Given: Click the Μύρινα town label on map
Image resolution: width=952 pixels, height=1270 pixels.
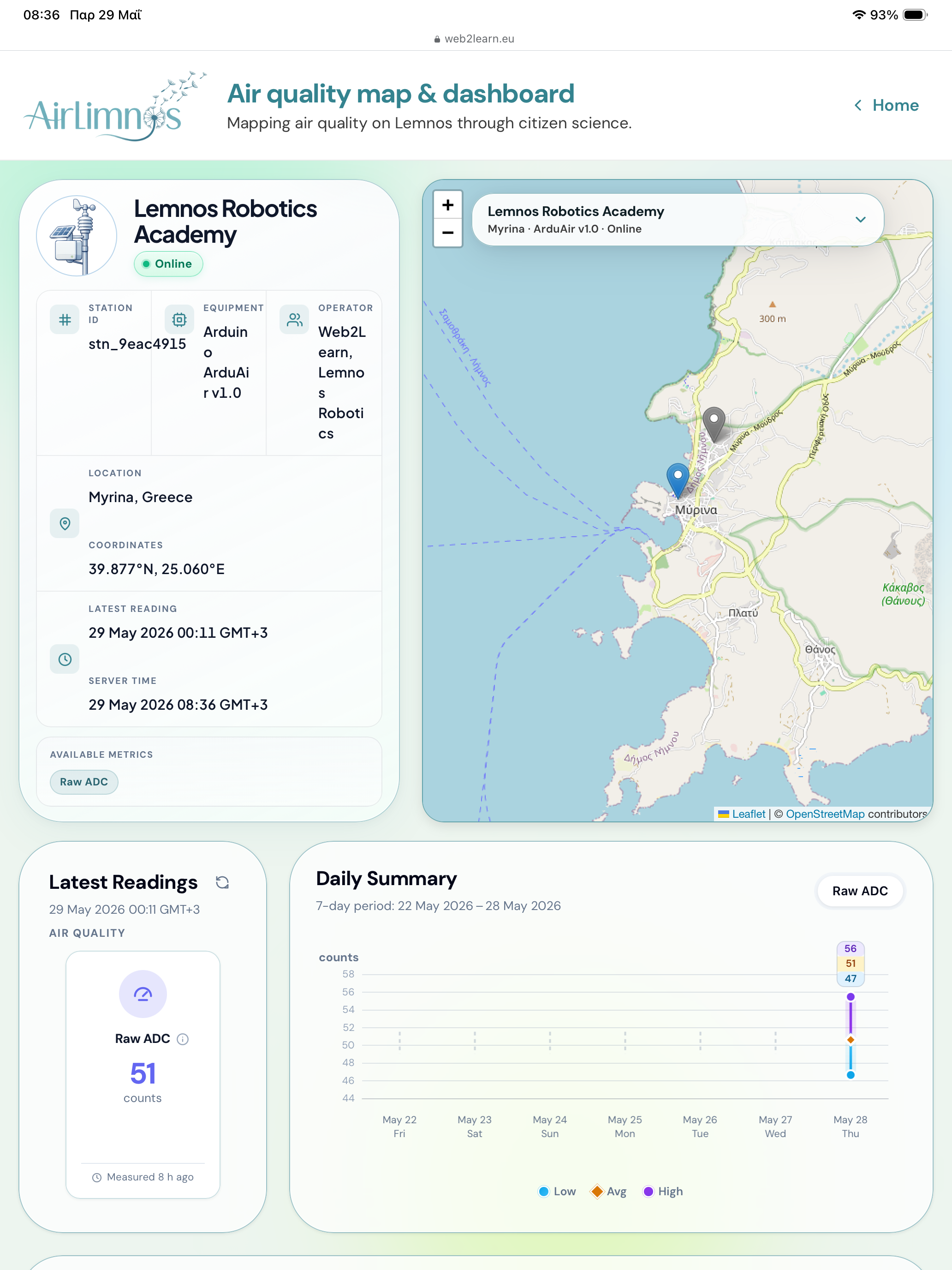Looking at the screenshot, I should (696, 510).
